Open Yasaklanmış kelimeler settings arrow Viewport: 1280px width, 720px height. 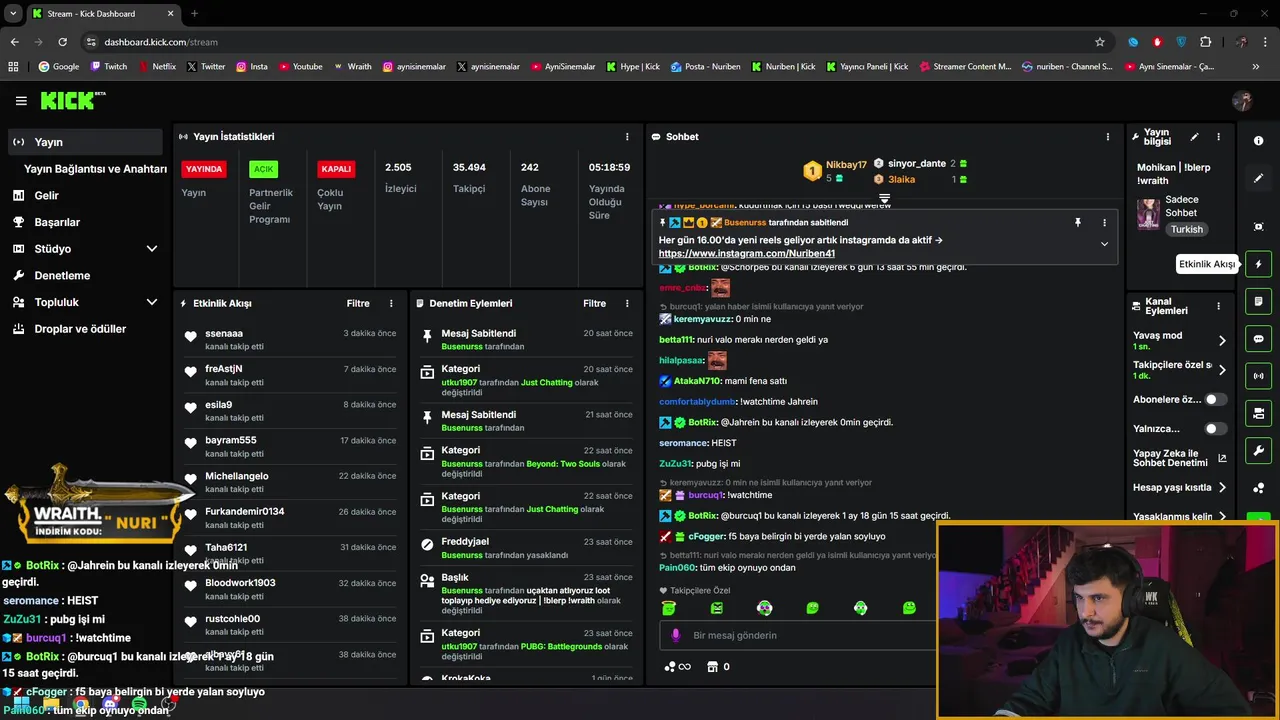1221,517
